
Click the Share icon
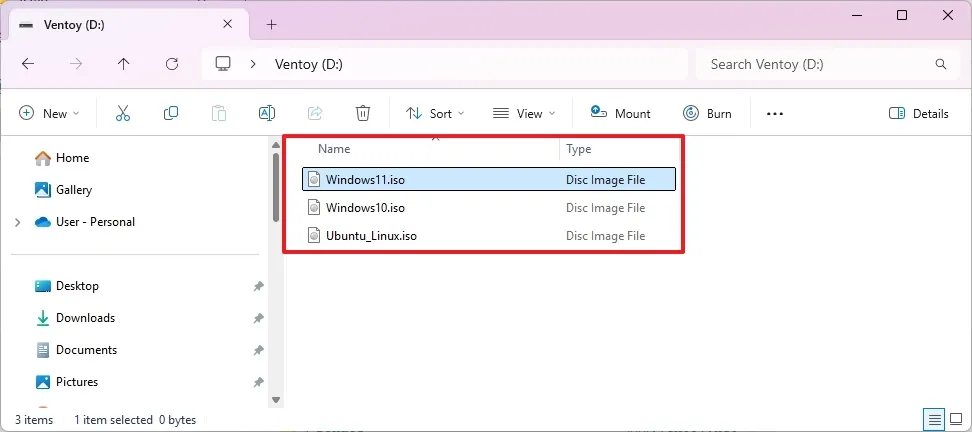[315, 113]
